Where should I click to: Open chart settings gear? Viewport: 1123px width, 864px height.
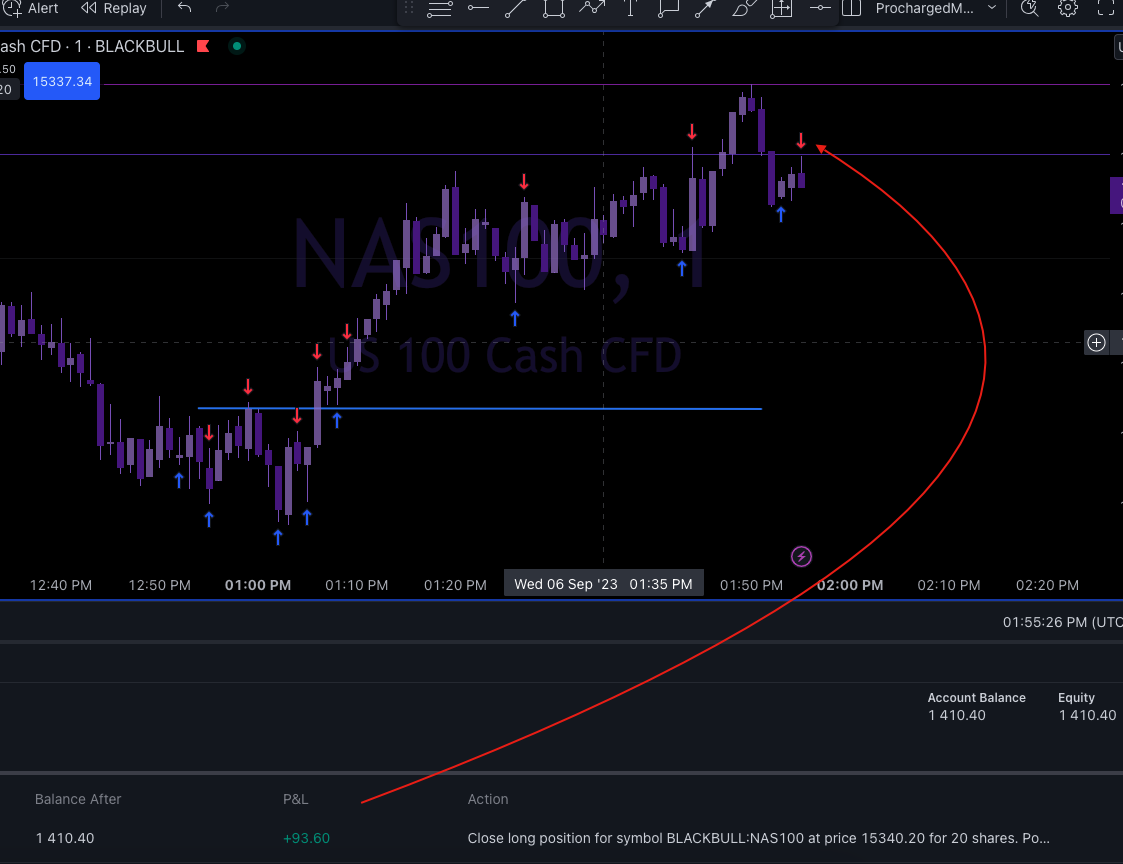coord(1068,8)
